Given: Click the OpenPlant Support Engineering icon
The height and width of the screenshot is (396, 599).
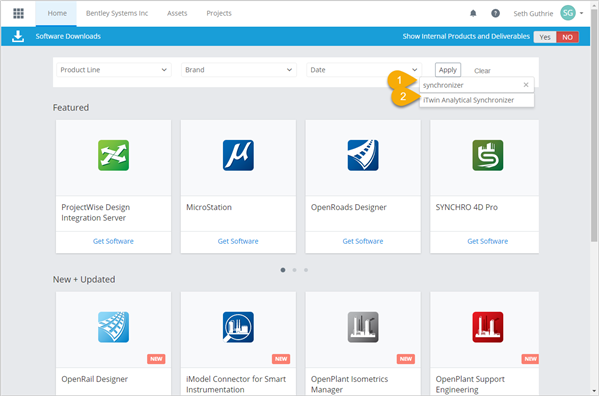Looking at the screenshot, I should [x=488, y=327].
